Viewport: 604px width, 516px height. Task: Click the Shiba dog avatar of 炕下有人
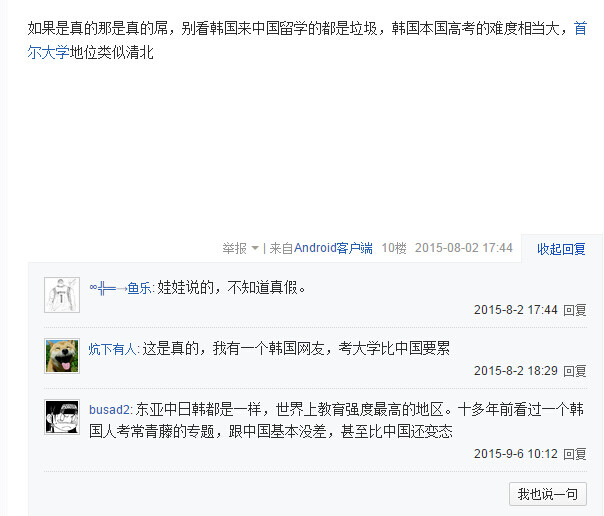62,356
